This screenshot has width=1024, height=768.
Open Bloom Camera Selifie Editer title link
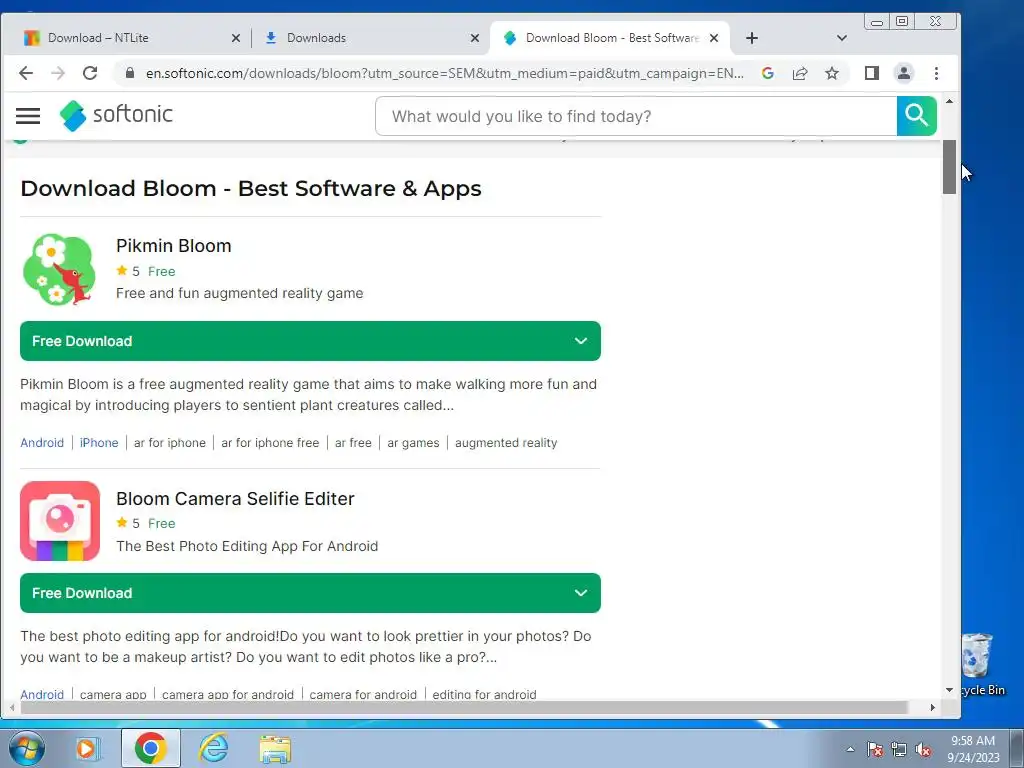click(x=235, y=499)
